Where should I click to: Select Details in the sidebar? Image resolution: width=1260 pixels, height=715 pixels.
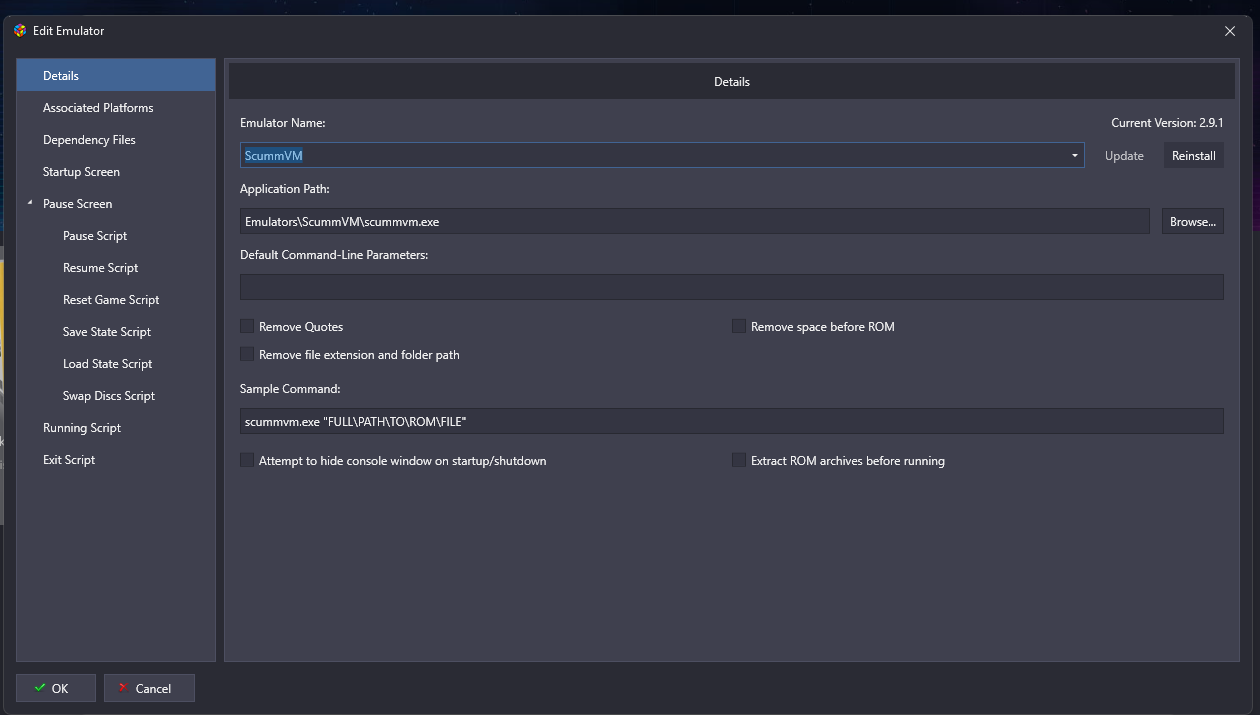(116, 76)
